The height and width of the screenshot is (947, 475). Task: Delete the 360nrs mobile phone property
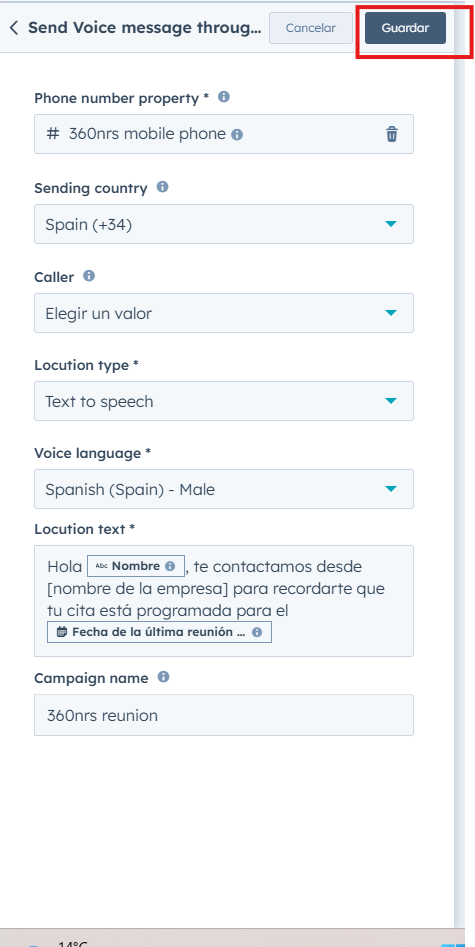[392, 134]
